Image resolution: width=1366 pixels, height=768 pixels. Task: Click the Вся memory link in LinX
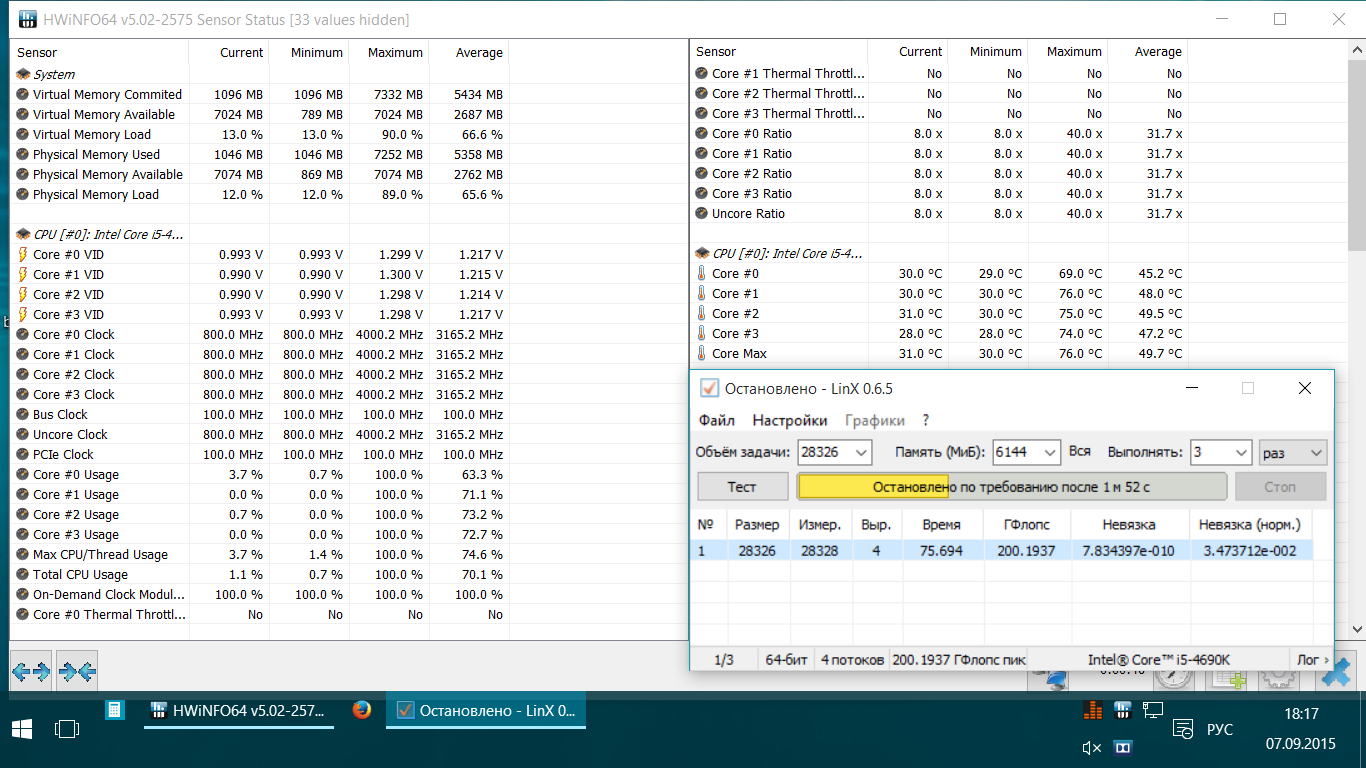[1080, 451]
